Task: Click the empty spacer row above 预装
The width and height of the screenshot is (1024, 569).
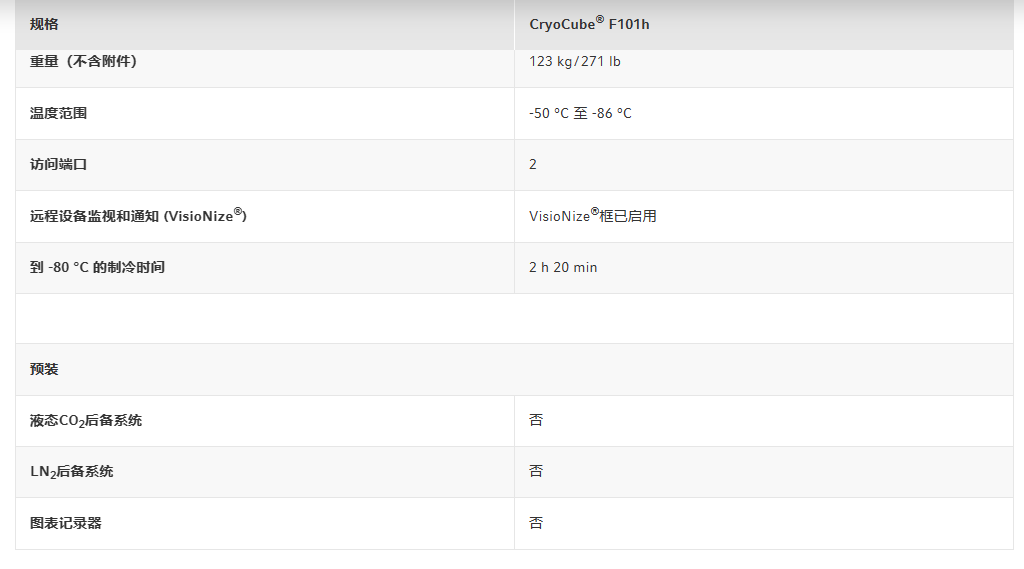Action: point(515,319)
